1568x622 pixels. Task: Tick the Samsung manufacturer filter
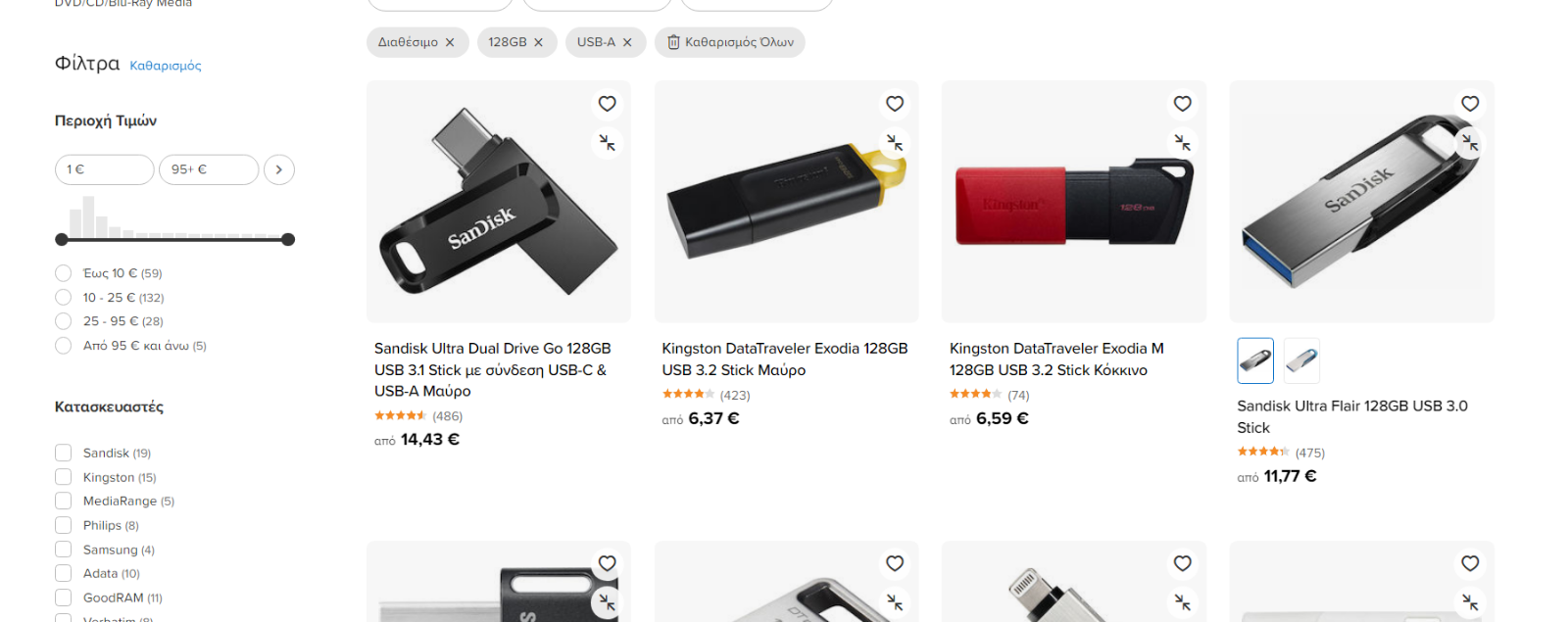[x=64, y=550]
